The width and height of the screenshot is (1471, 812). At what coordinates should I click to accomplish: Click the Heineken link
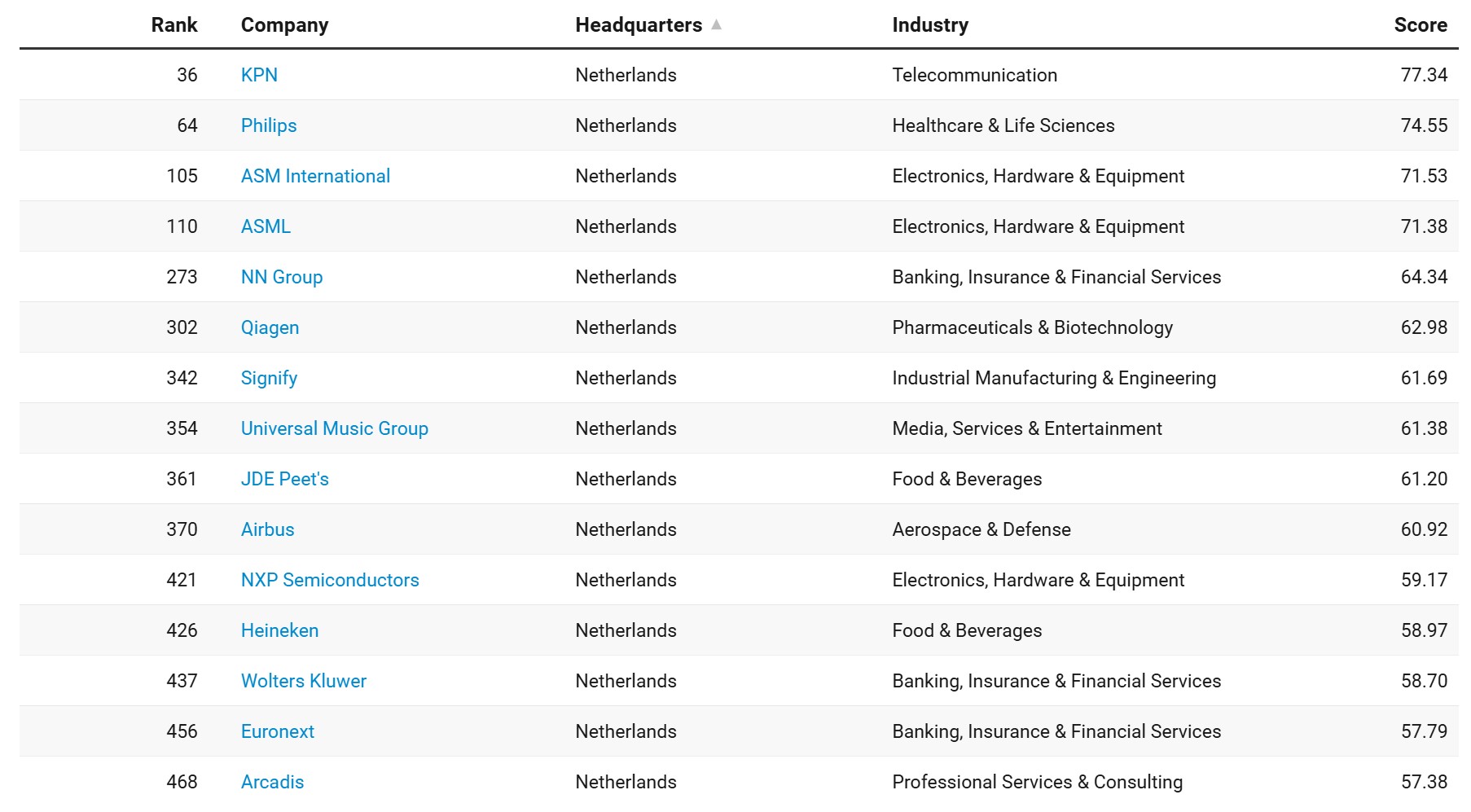click(279, 630)
